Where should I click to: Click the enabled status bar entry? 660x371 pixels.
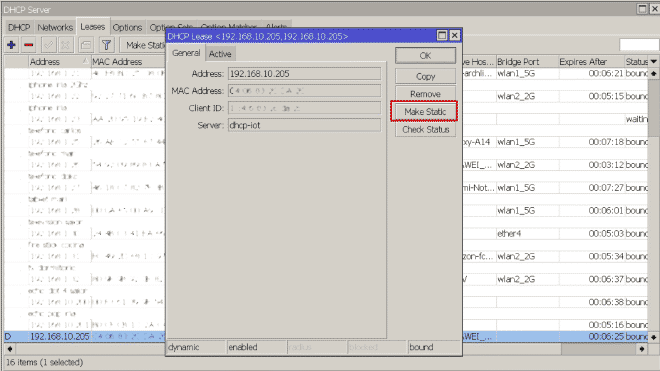pyautogui.click(x=257, y=347)
